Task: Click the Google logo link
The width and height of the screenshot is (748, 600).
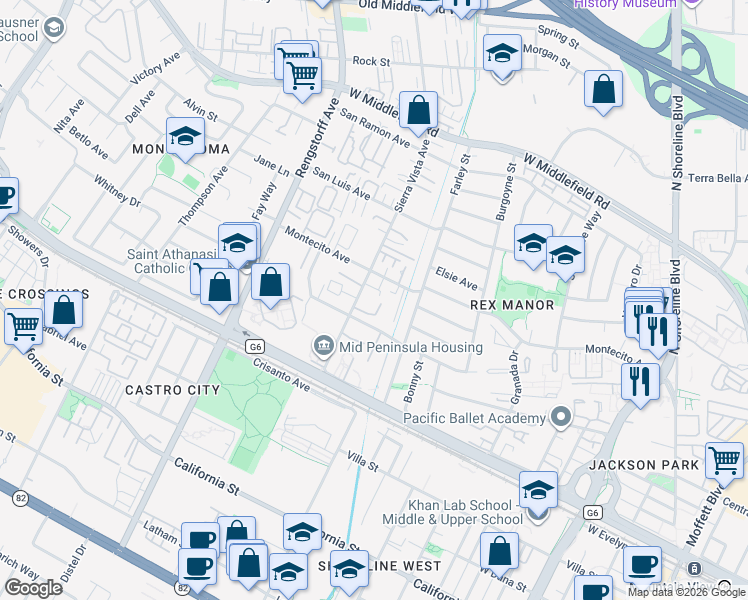Action: tap(34, 588)
